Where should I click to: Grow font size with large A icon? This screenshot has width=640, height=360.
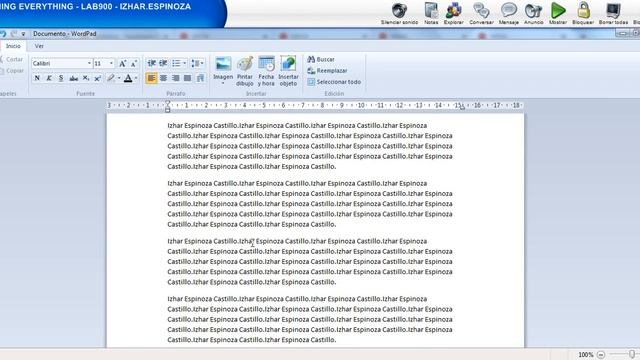[x=122, y=63]
